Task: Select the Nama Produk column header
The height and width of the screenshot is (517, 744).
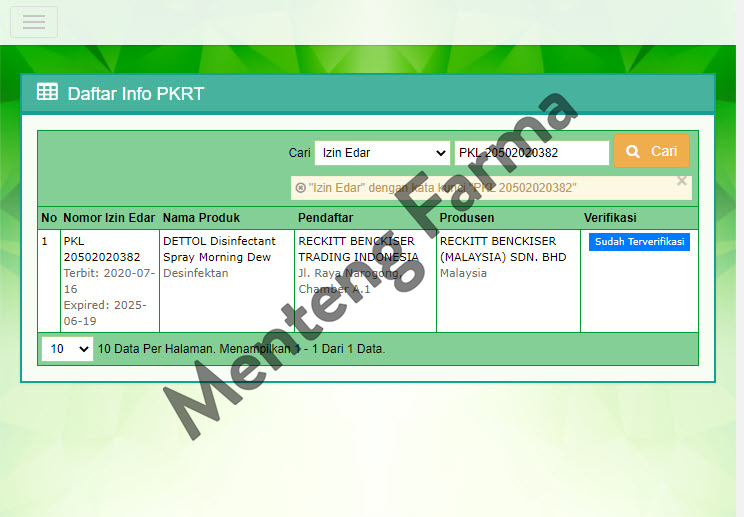Action: click(201, 218)
